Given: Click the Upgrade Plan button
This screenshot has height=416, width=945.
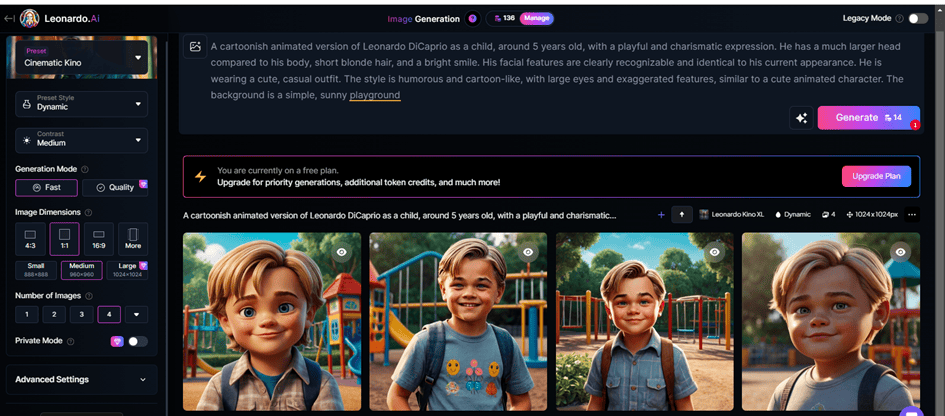Looking at the screenshot, I should pos(876,176).
